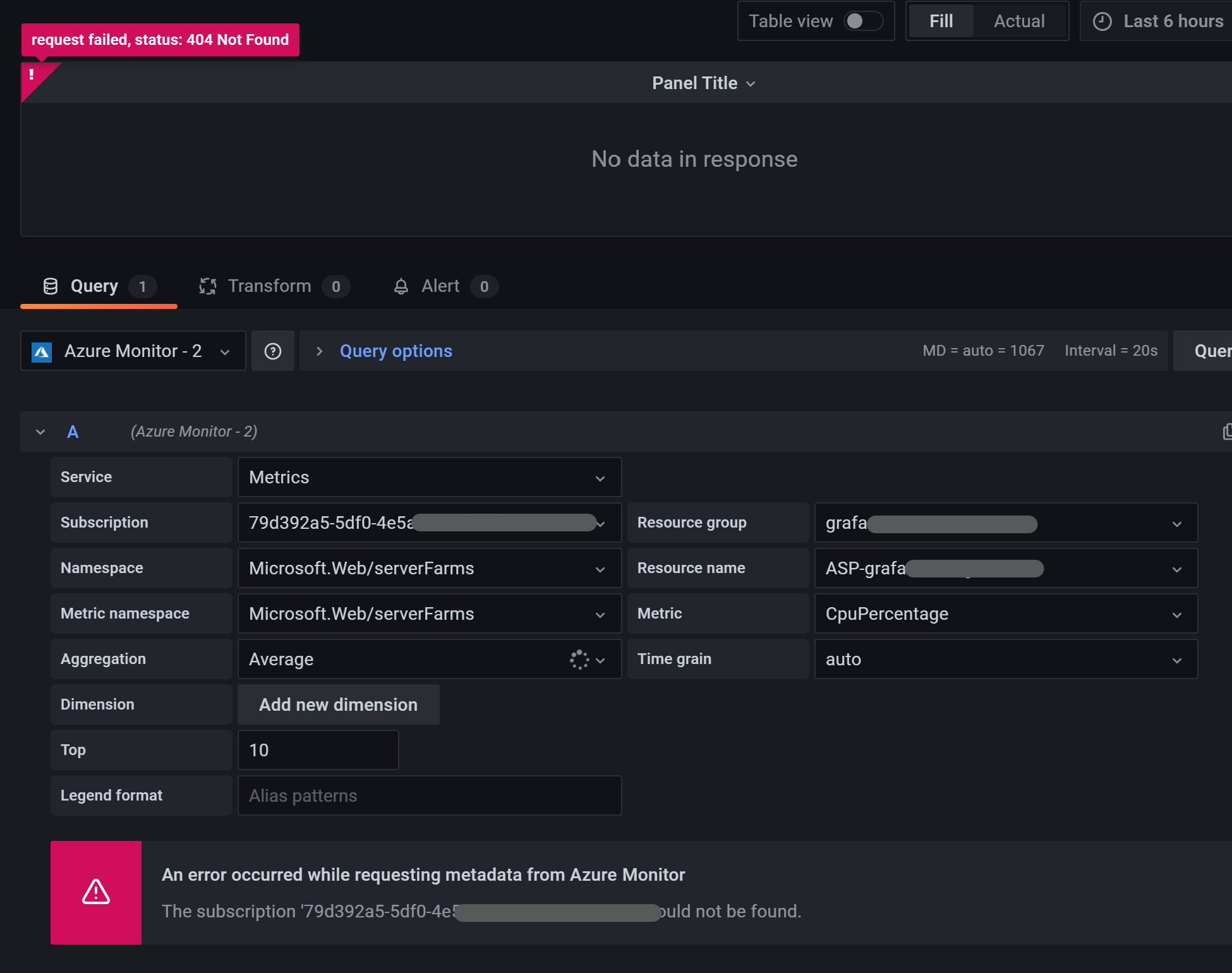1232x973 pixels.
Task: Switch to the Transform tab
Action: pos(270,286)
